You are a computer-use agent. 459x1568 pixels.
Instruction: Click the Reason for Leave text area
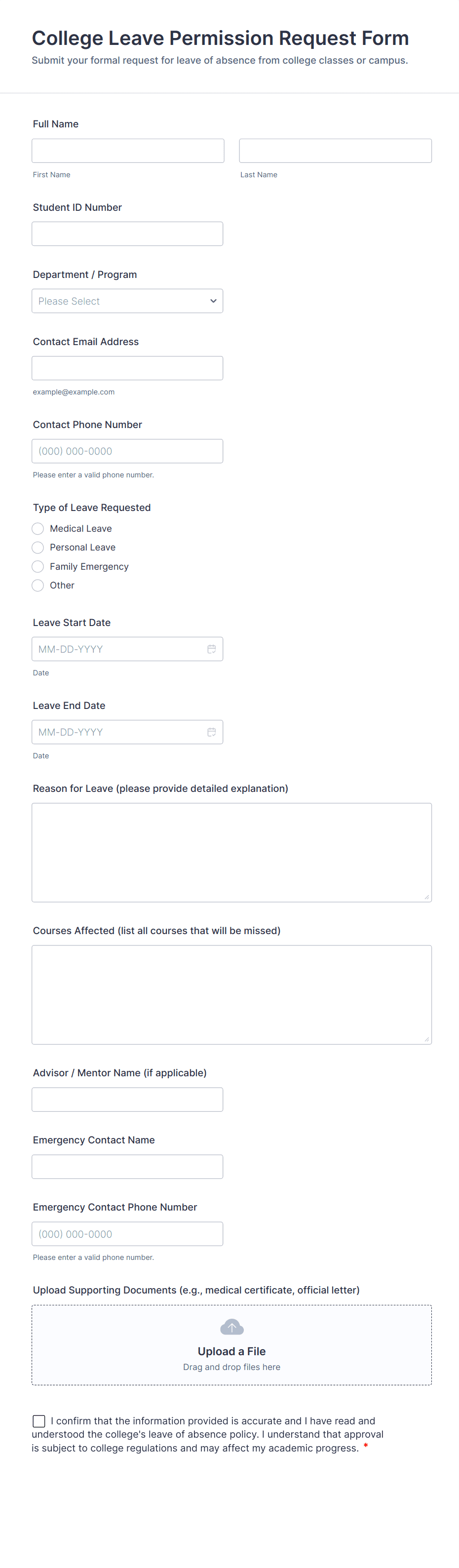pyautogui.click(x=231, y=852)
